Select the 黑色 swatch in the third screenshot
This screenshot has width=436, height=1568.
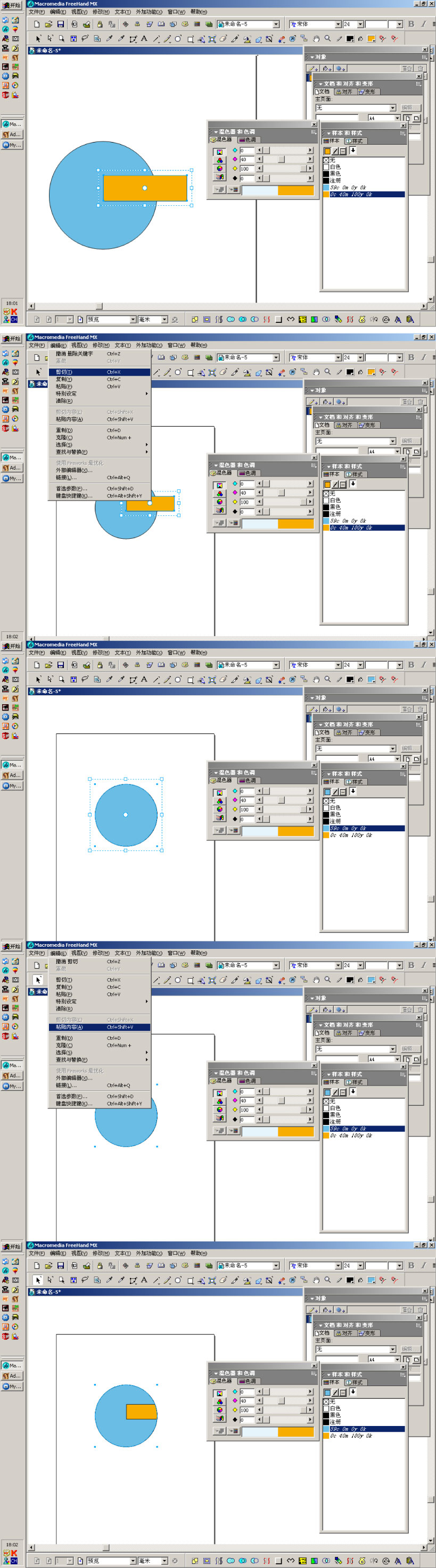coord(364,814)
